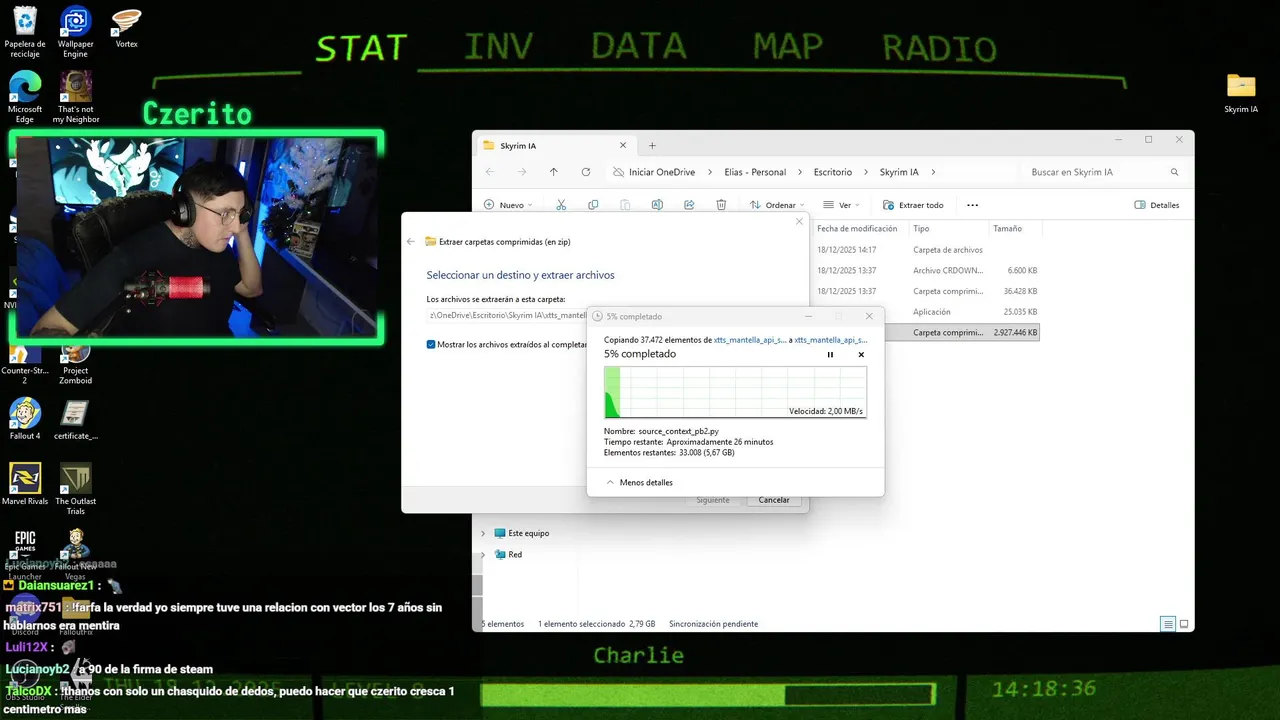Switch Explorer to details list view icon
Image resolution: width=1280 pixels, height=720 pixels.
click(x=1167, y=624)
